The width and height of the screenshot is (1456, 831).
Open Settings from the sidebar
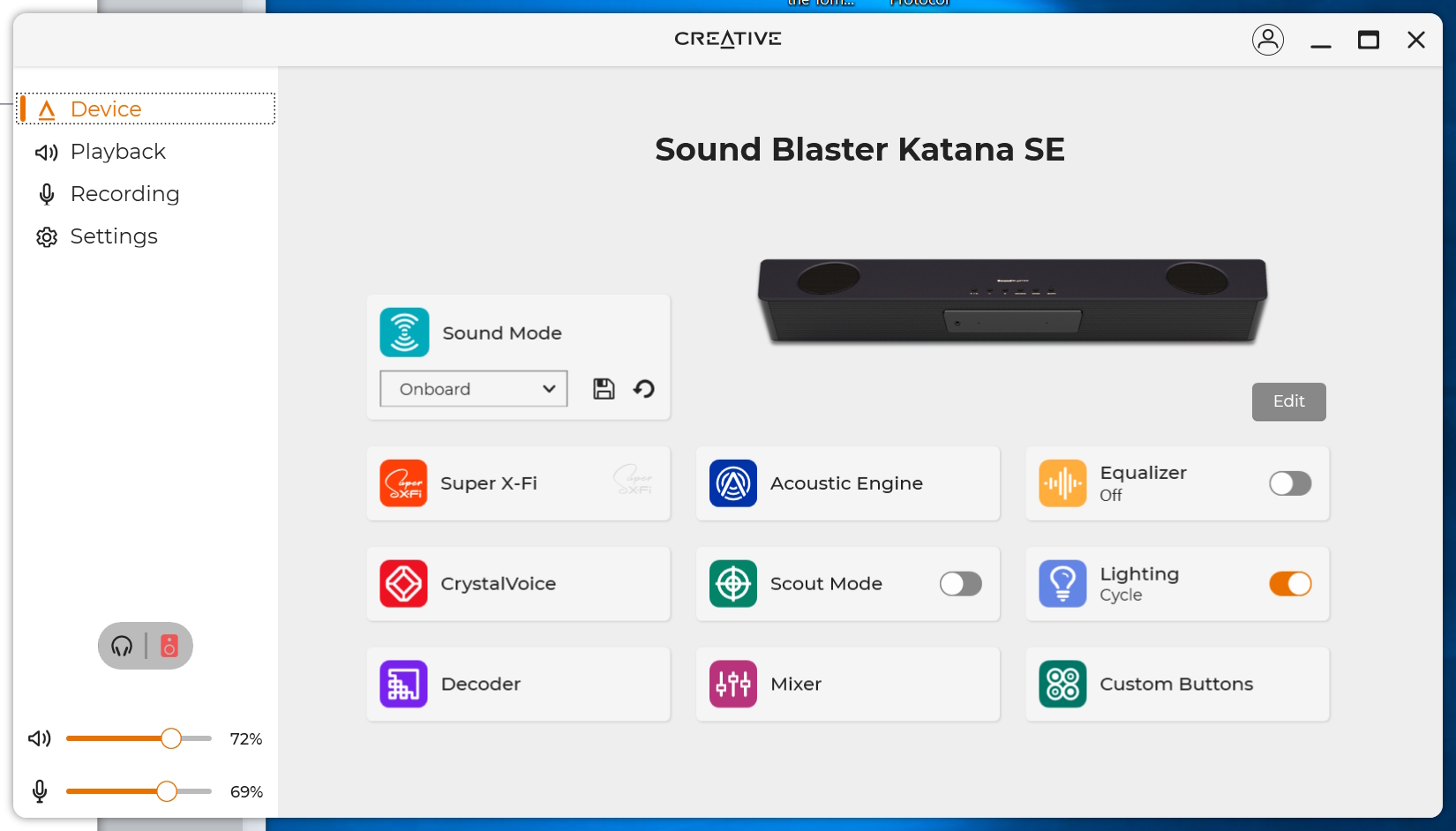pos(114,236)
